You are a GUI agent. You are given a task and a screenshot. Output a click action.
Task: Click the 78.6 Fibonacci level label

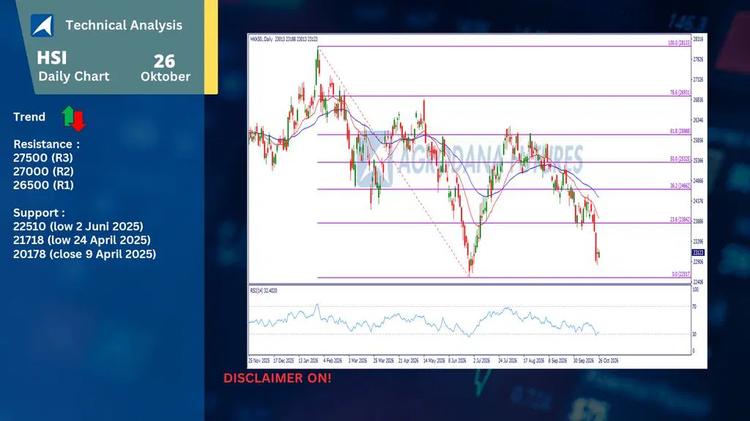pyautogui.click(x=680, y=93)
